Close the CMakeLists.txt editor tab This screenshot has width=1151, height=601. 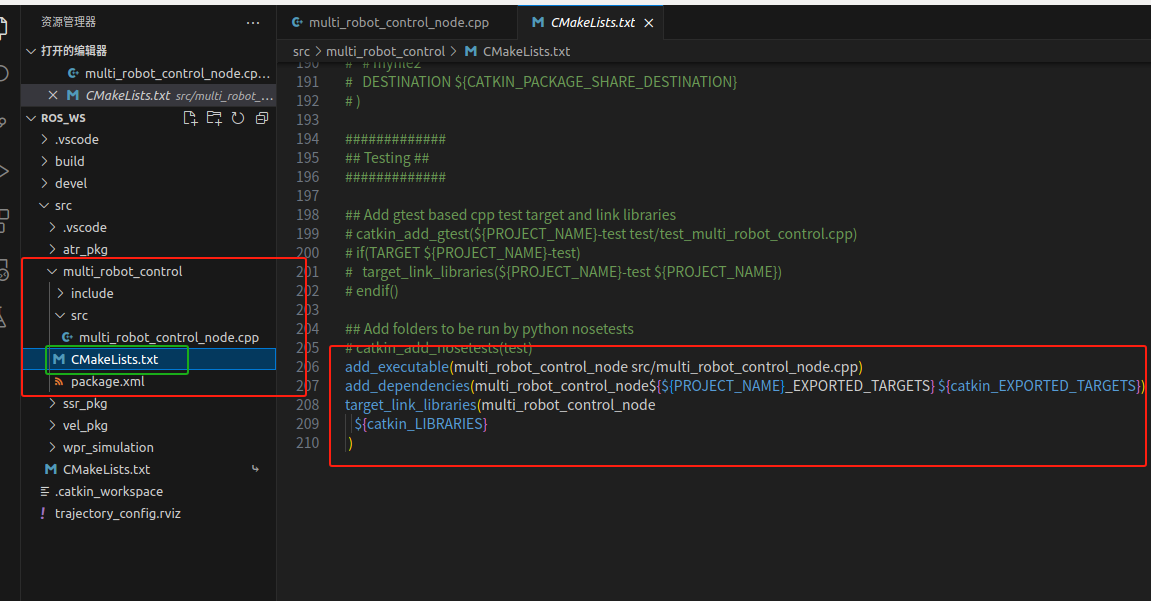649,23
